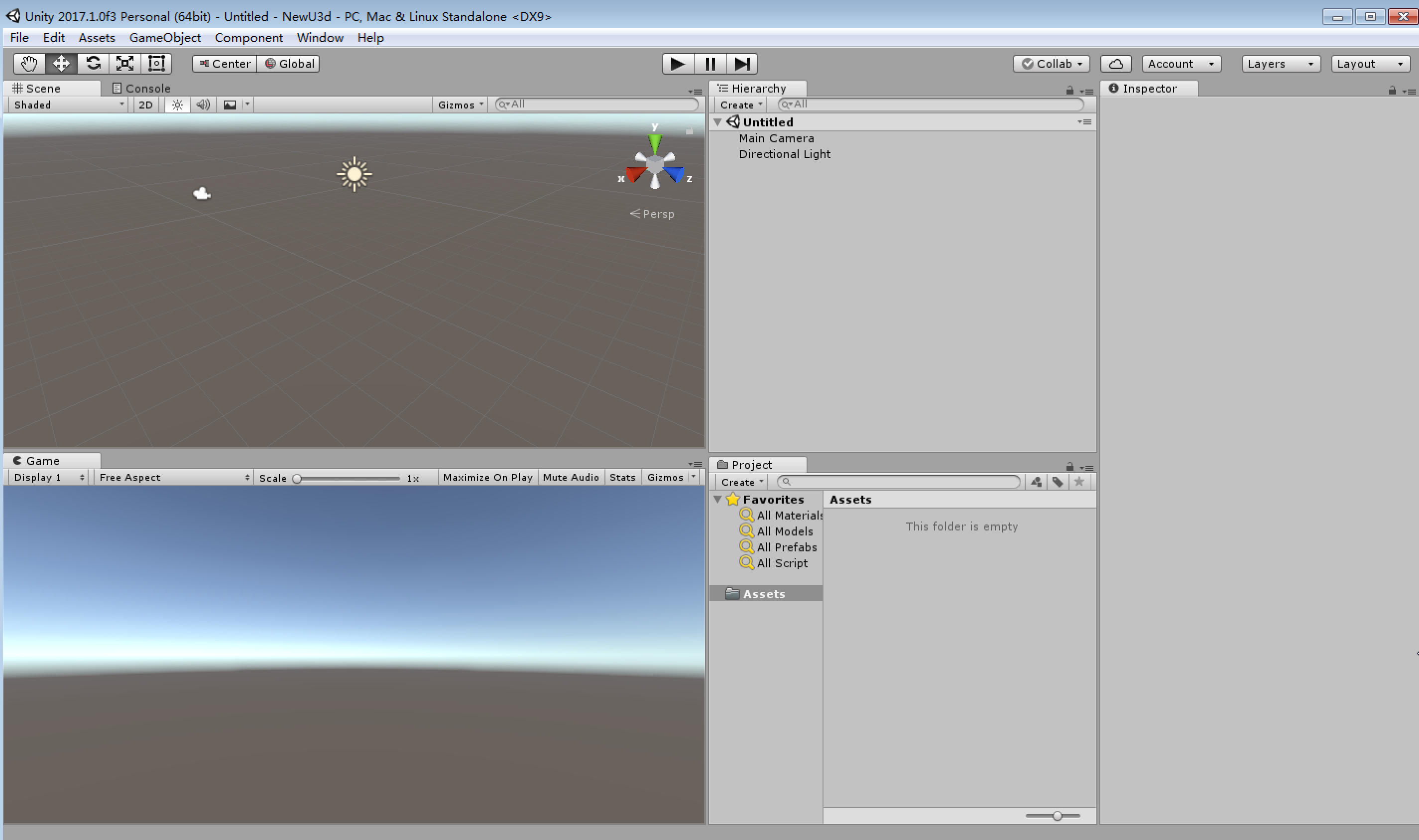Select the Scale tool
The width and height of the screenshot is (1419, 840).
point(124,63)
